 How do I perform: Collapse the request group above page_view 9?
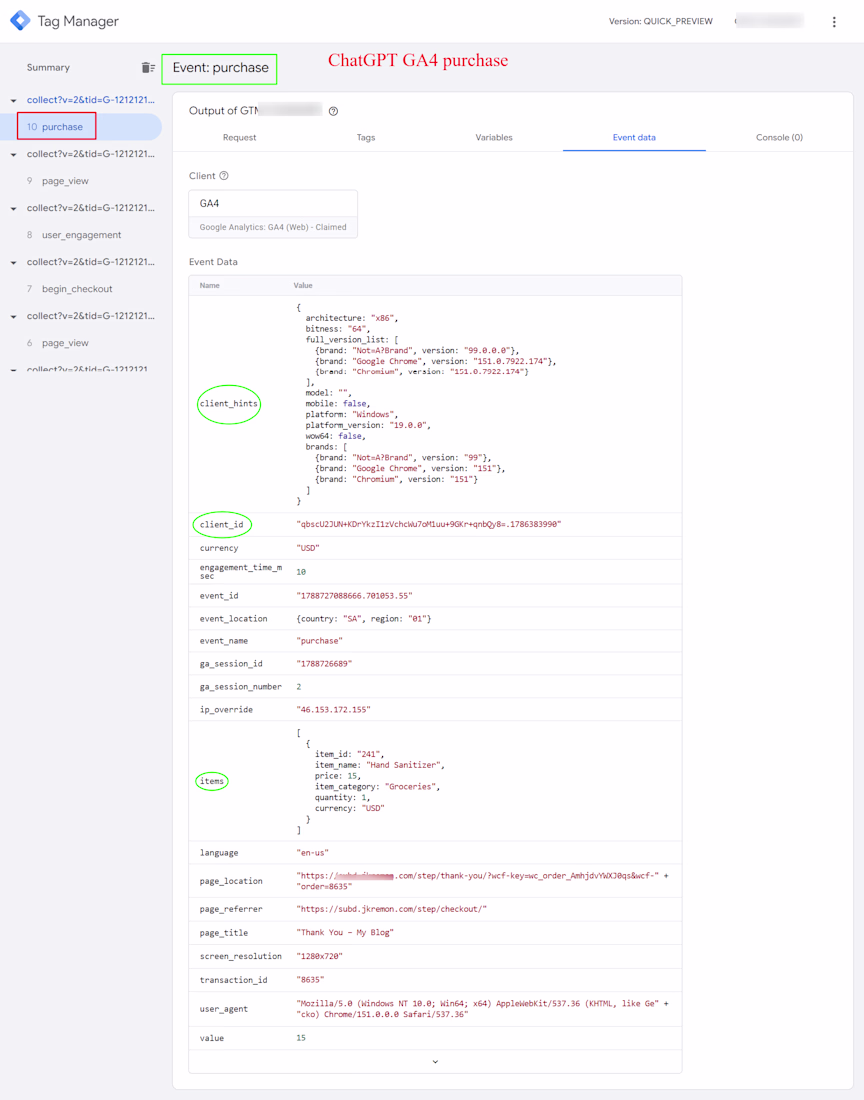[x=13, y=154]
